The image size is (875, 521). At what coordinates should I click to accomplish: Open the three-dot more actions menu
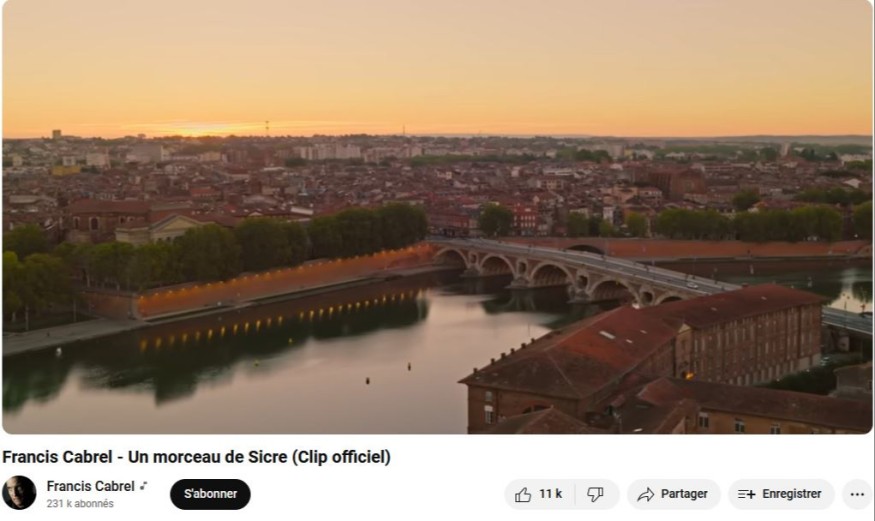857,494
